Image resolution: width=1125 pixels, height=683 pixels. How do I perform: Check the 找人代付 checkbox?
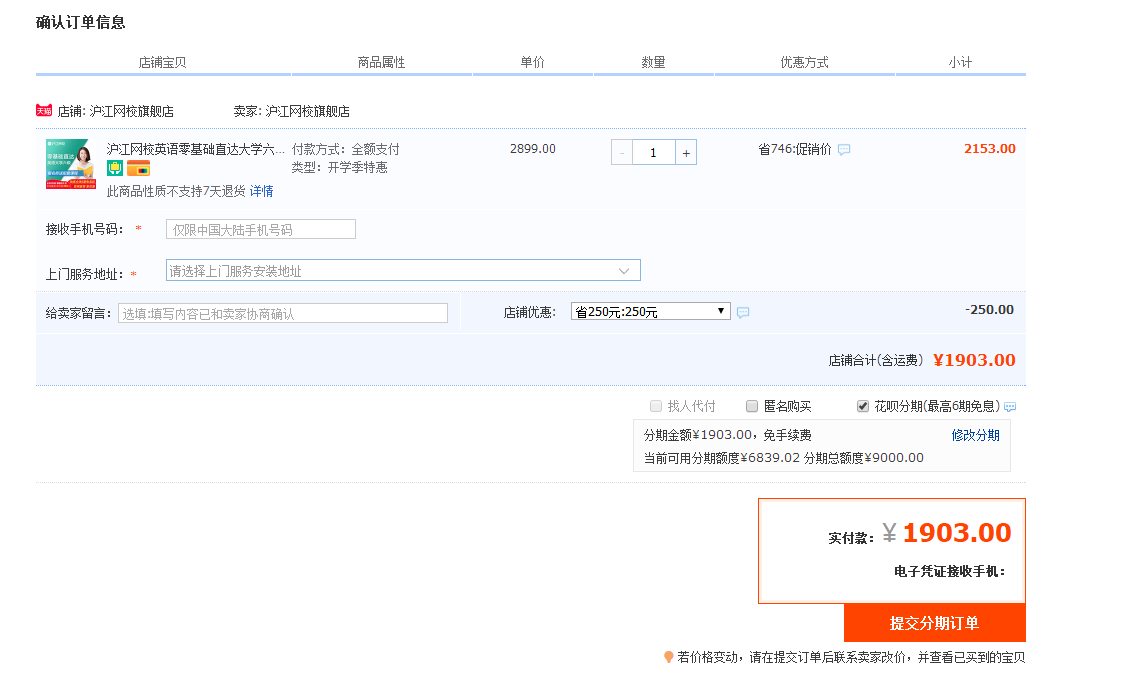(x=656, y=406)
